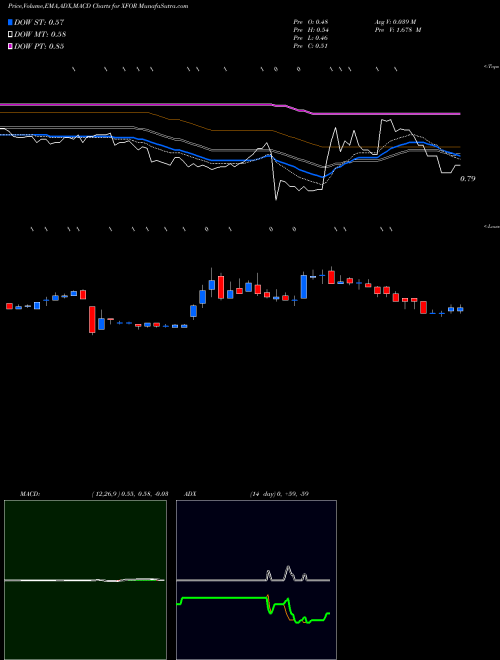Open the dark blue ADX indicator chart

click(x=256, y=580)
